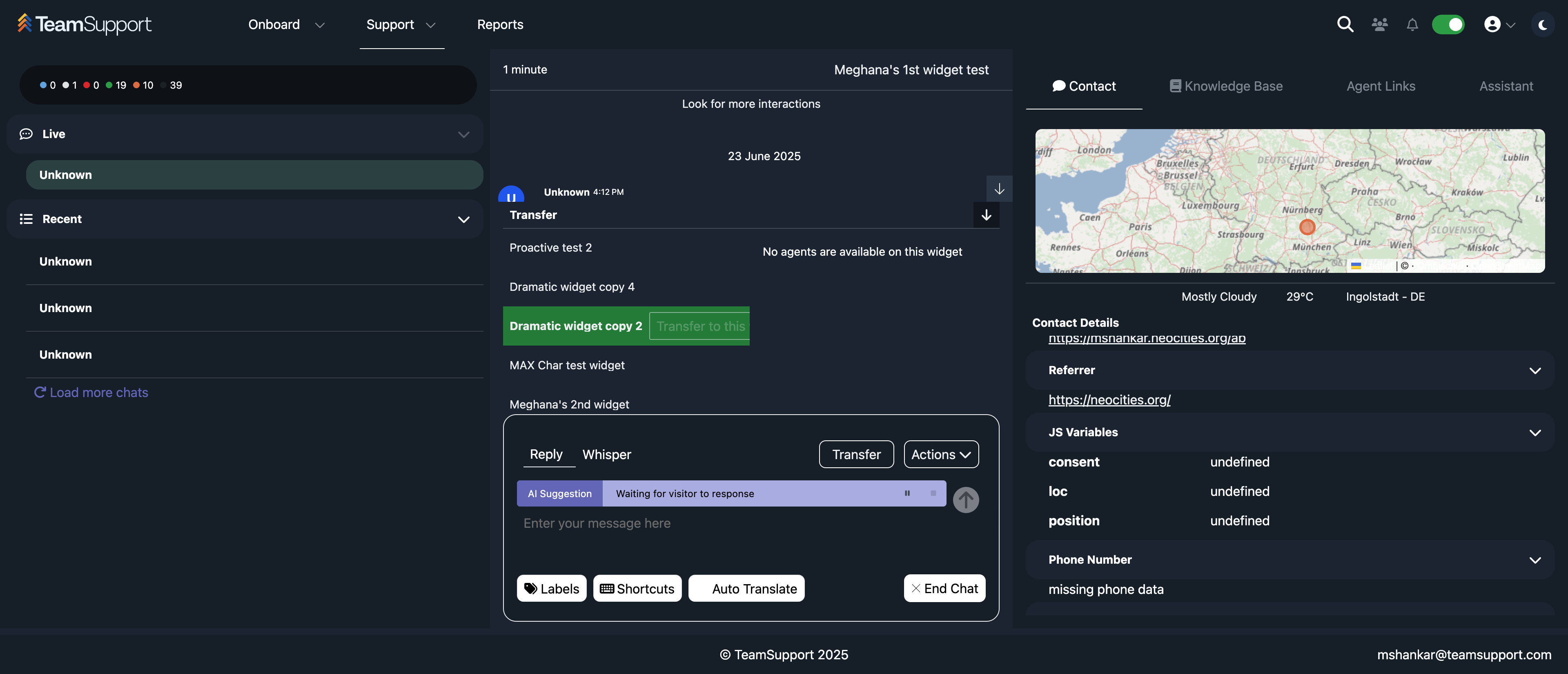Screen dimensions: 1568x674
Task: Collapse the Phone Number section
Action: coord(1535,560)
